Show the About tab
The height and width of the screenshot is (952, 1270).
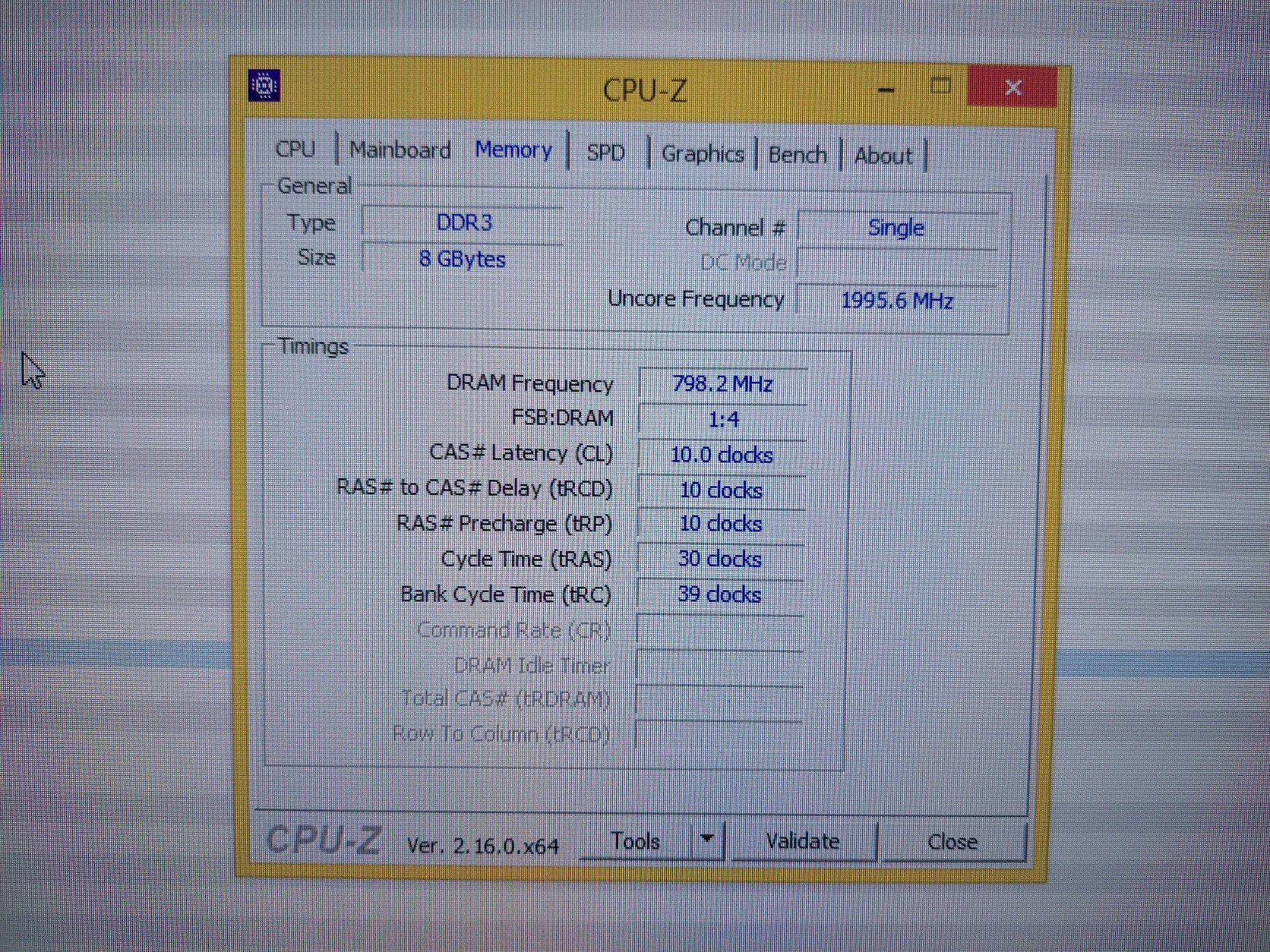(883, 156)
